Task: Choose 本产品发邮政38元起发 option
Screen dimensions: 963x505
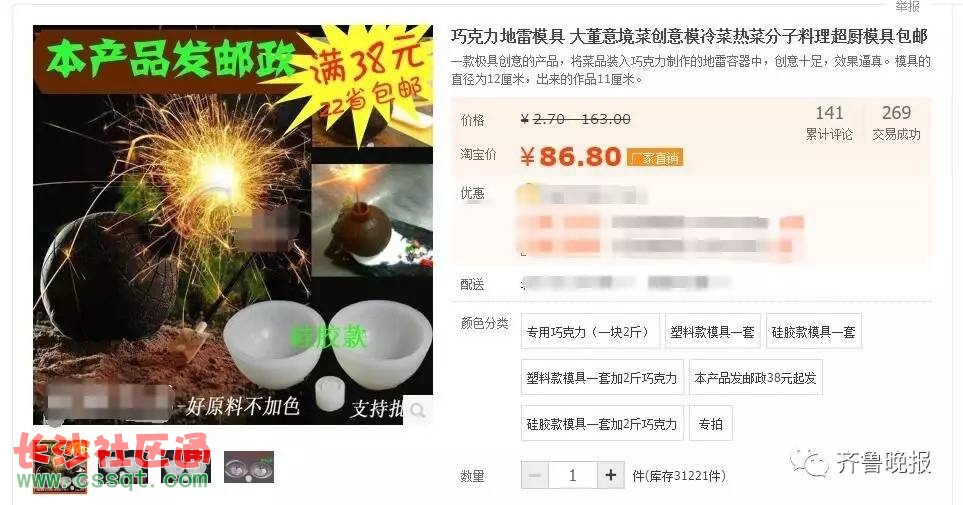Action: pyautogui.click(x=755, y=377)
